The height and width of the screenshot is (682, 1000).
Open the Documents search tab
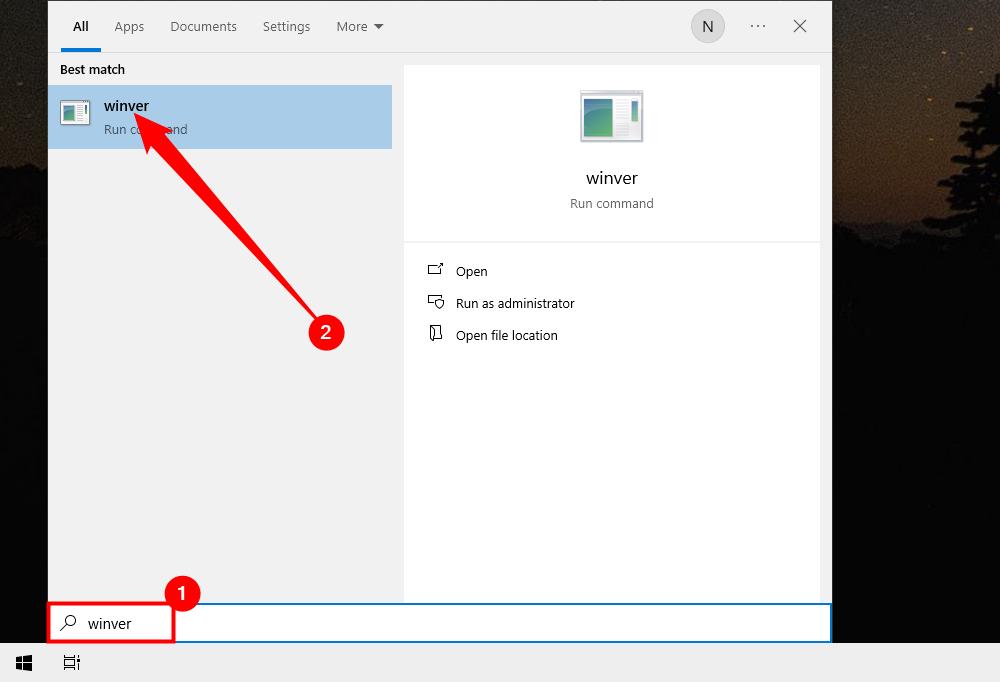pyautogui.click(x=203, y=26)
